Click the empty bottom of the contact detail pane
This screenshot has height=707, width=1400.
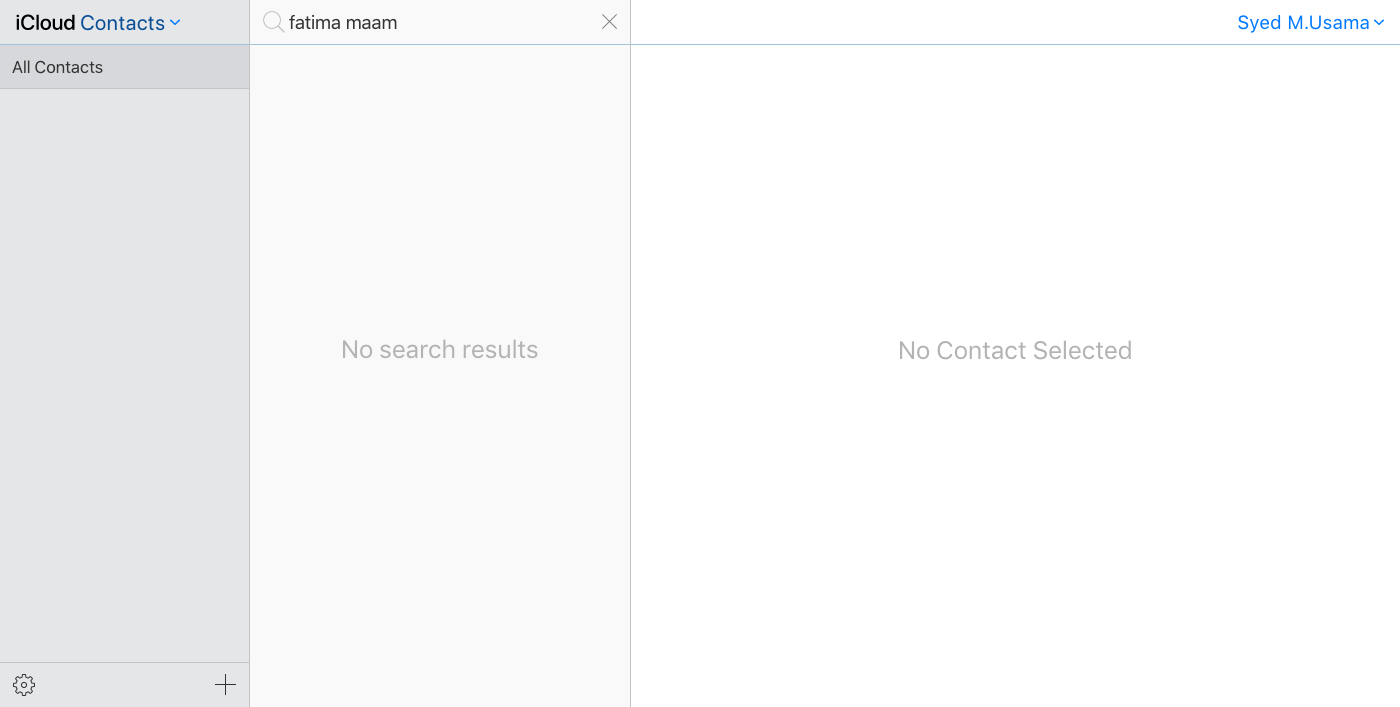coord(1014,620)
